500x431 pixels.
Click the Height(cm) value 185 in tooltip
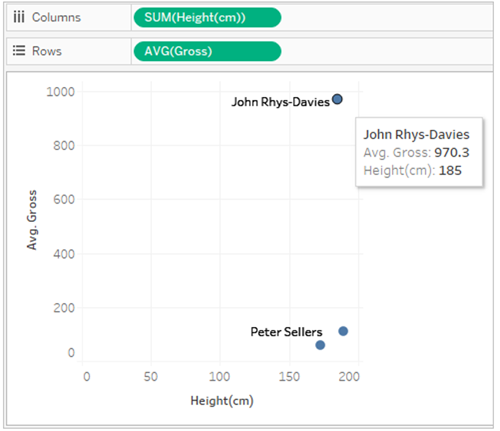click(x=450, y=171)
